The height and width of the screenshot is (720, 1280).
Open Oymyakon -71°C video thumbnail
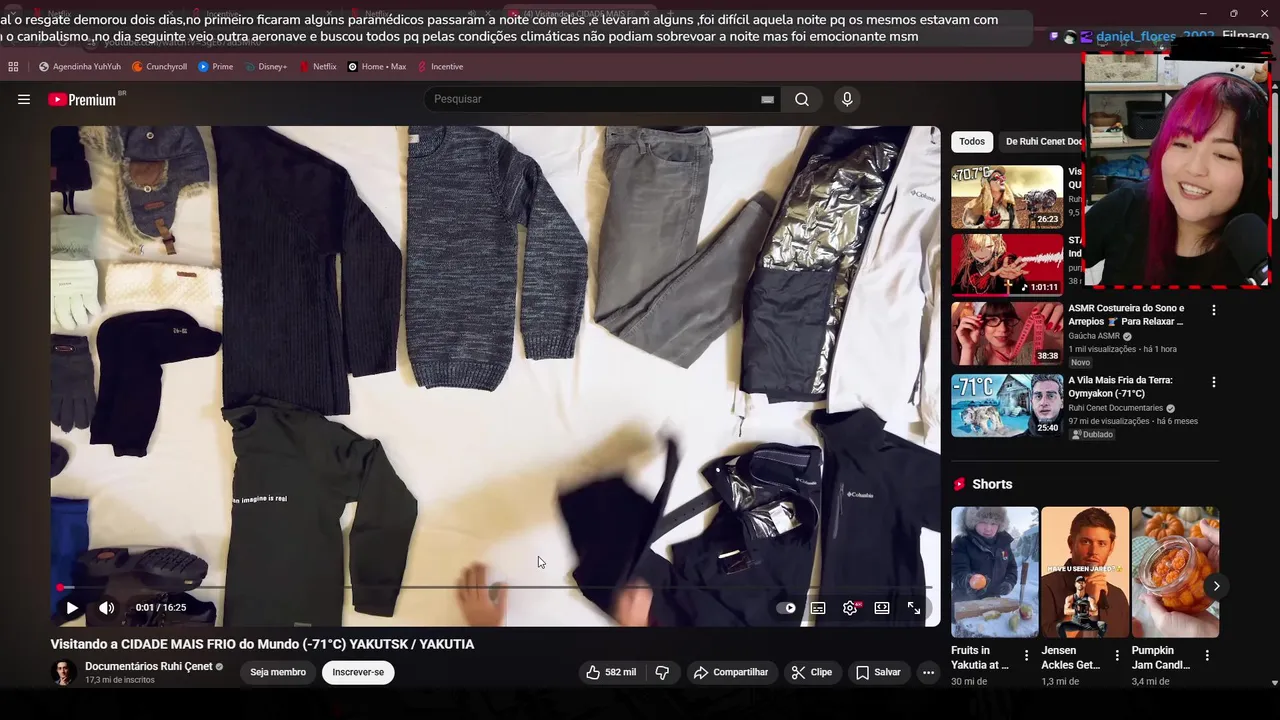coord(1007,405)
